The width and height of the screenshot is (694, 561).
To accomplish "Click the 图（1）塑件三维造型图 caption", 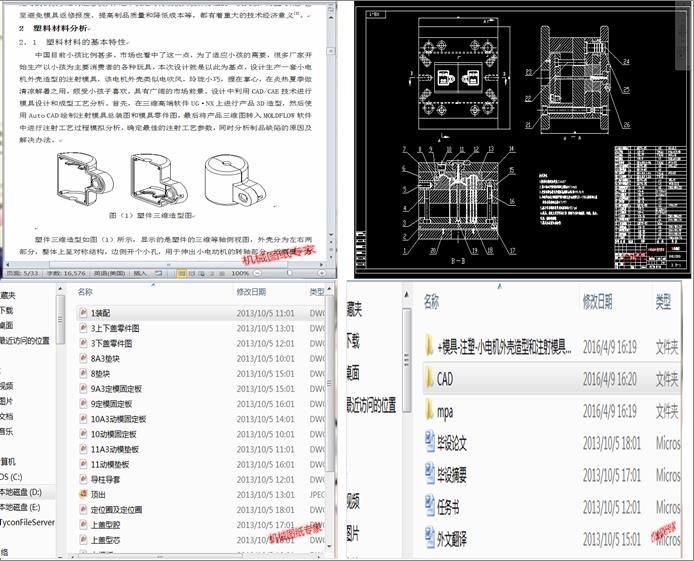I will [151, 215].
